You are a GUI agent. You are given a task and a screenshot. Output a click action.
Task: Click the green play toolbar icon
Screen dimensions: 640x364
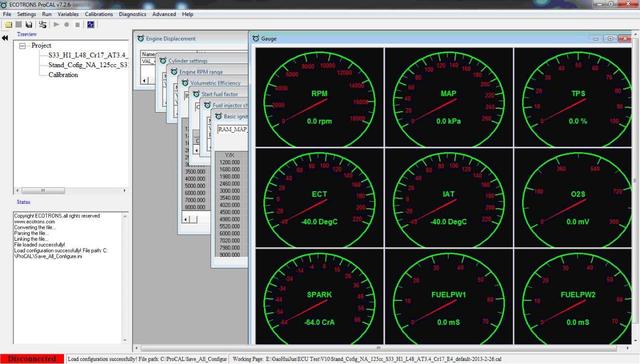point(56,24)
